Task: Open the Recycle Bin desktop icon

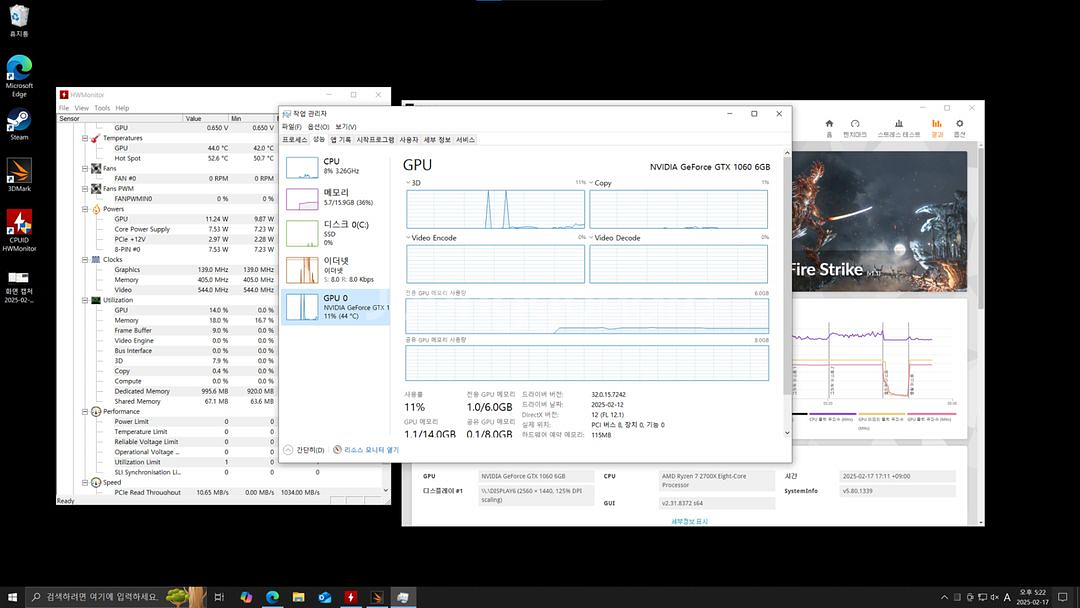Action: pyautogui.click(x=19, y=20)
